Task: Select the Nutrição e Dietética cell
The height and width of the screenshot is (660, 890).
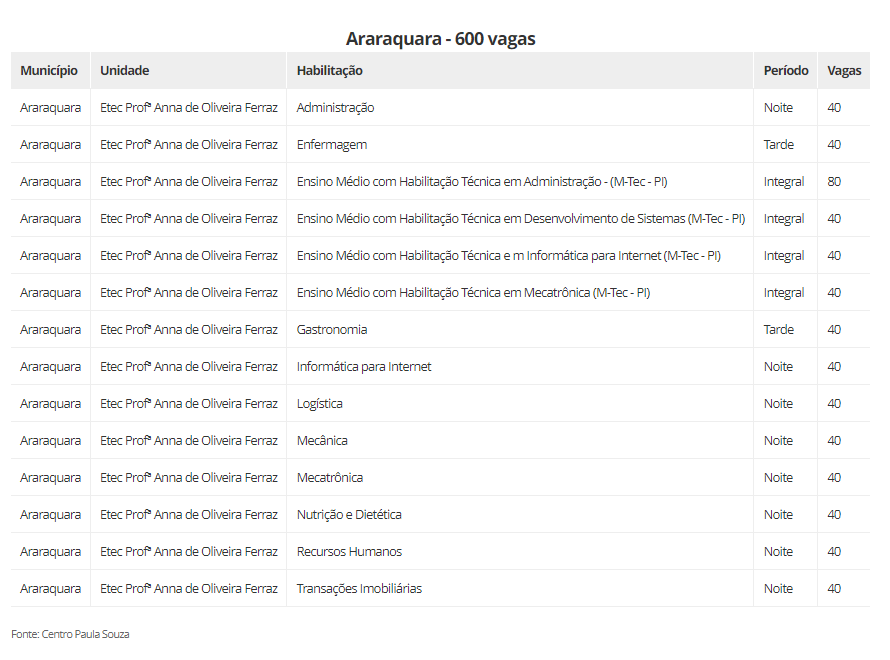Action: click(x=349, y=515)
